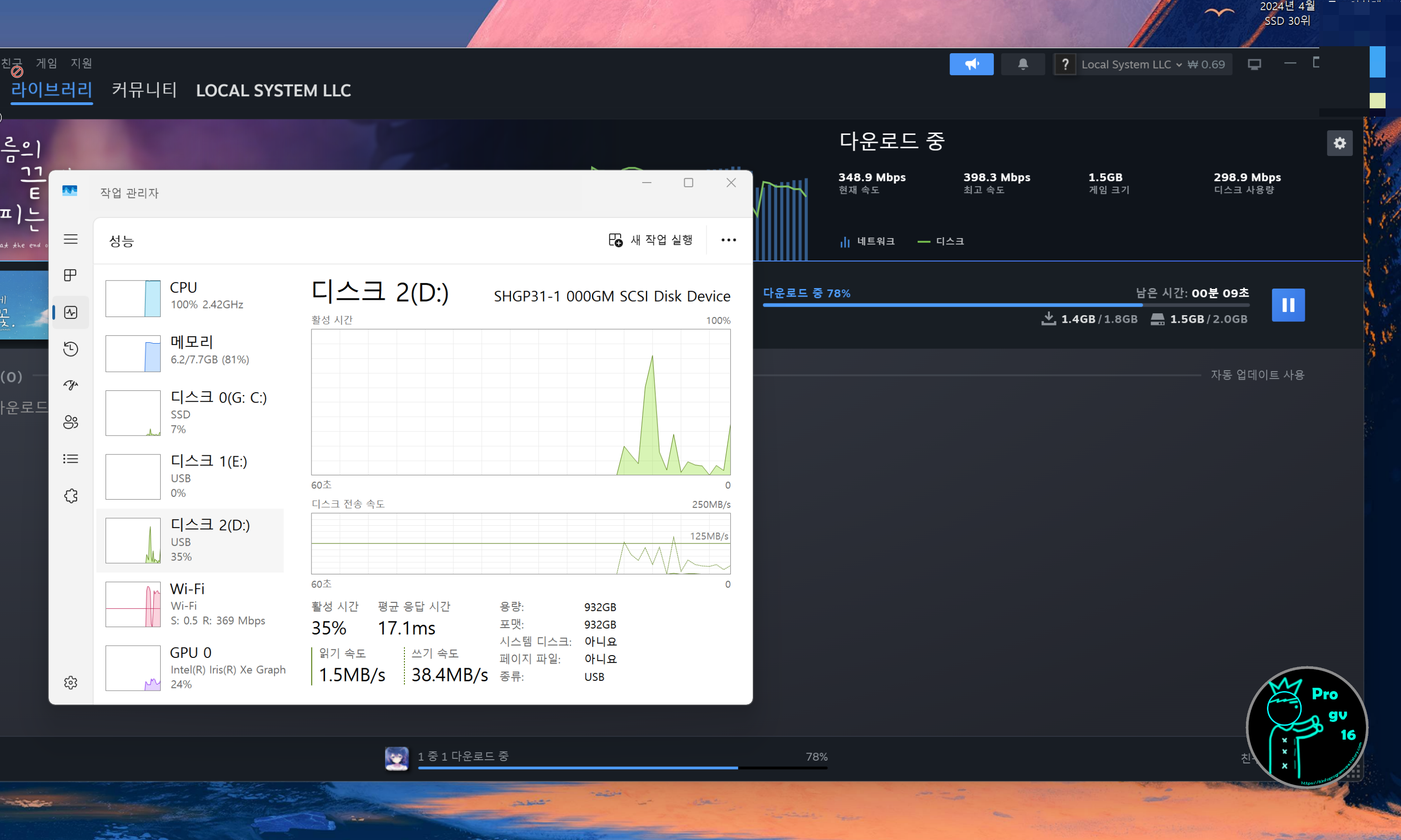
Task: Switch to the 커뮤니티 tab
Action: coord(144,91)
